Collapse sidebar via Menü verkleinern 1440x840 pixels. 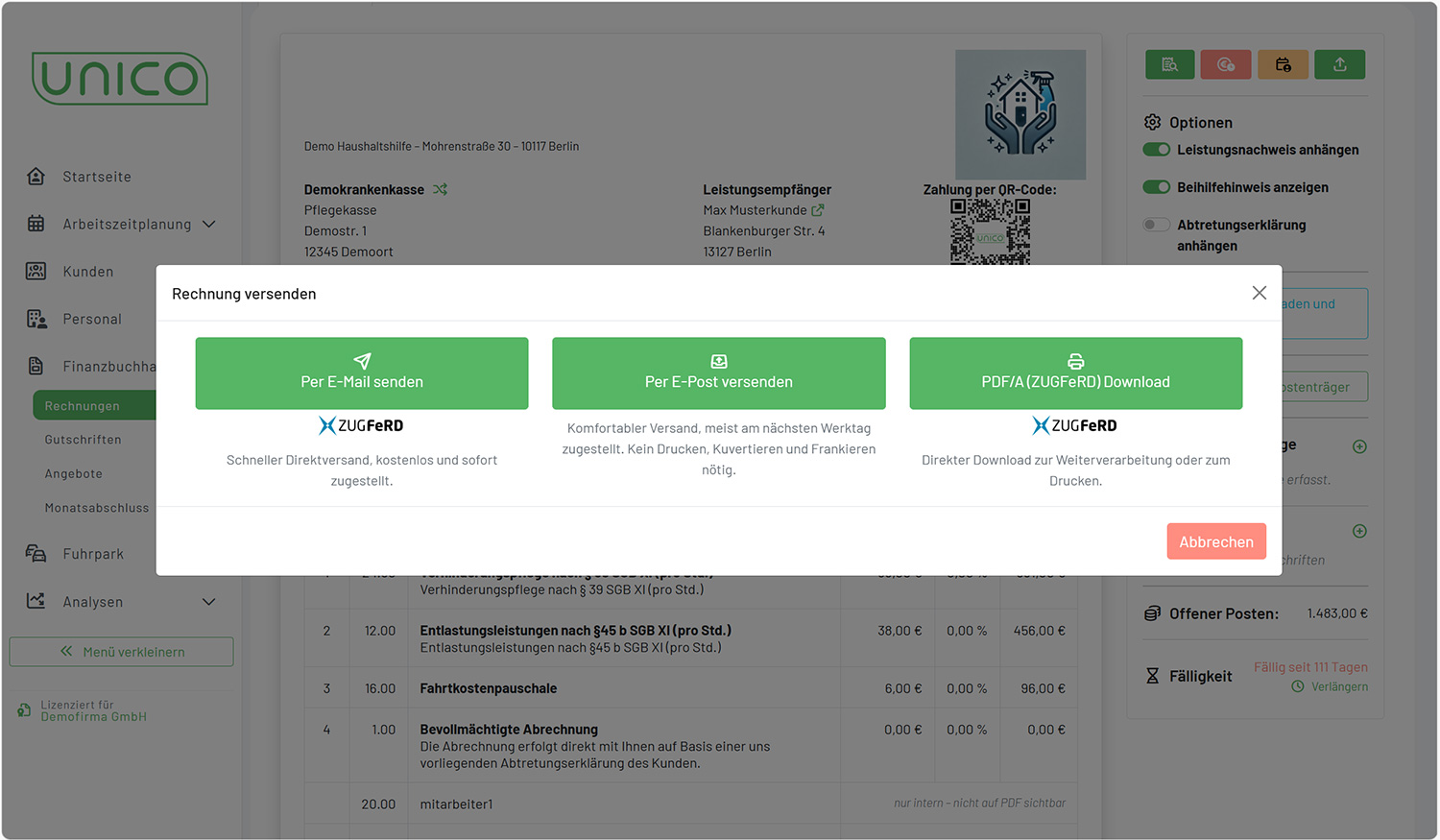click(x=122, y=652)
